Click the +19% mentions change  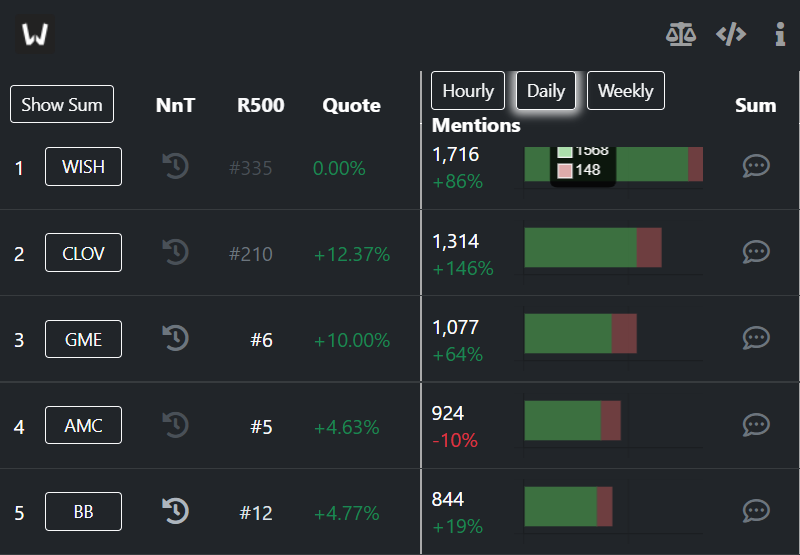(457, 526)
